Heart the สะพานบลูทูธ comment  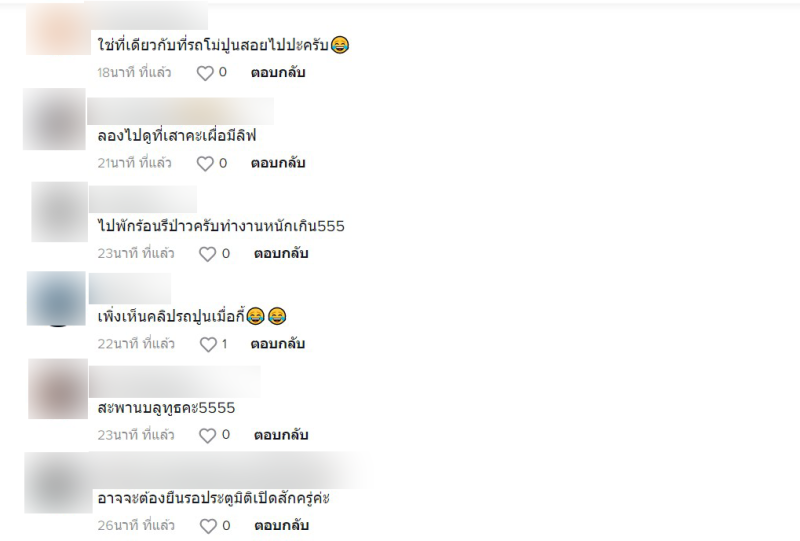click(x=207, y=435)
